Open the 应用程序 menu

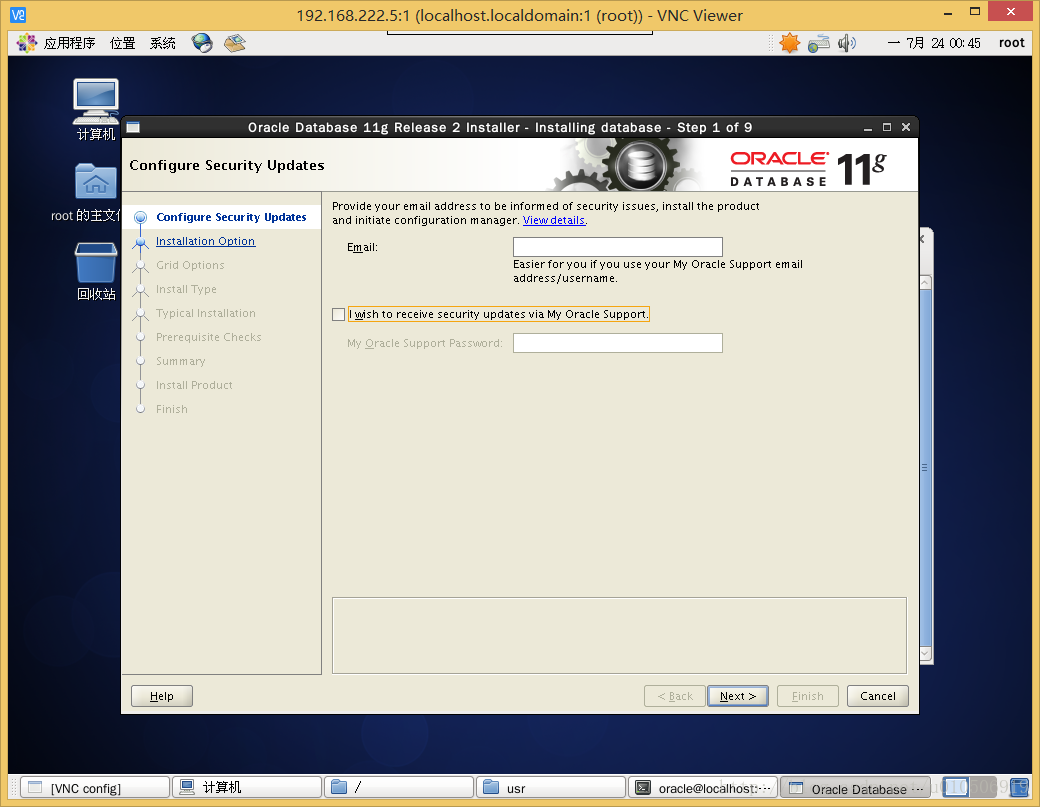click(69, 43)
